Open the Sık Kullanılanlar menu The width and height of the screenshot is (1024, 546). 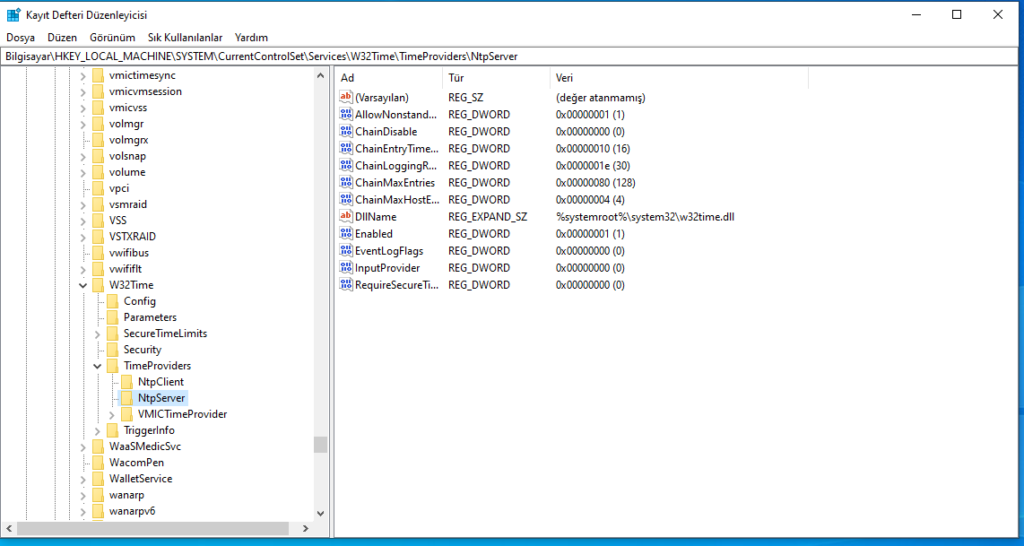pos(186,37)
